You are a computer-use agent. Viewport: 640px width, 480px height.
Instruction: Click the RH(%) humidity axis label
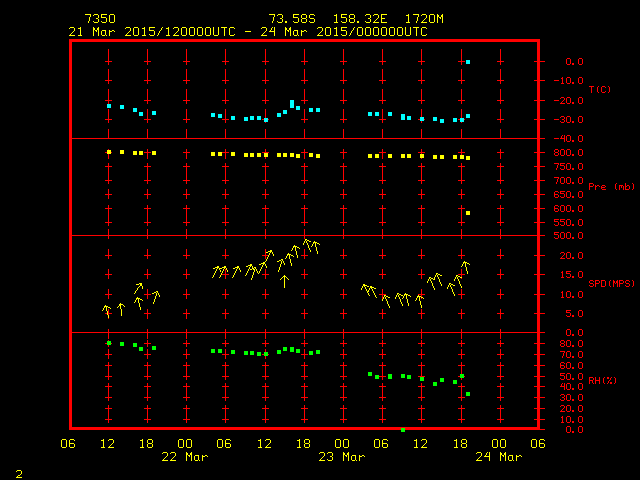599,381
